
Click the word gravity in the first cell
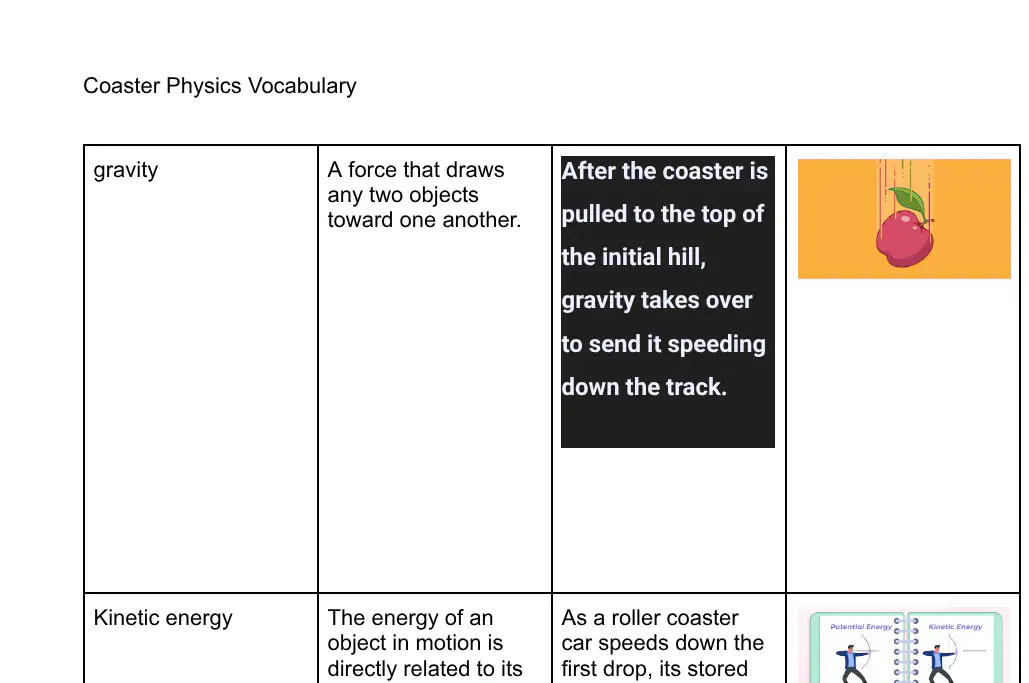pos(125,170)
